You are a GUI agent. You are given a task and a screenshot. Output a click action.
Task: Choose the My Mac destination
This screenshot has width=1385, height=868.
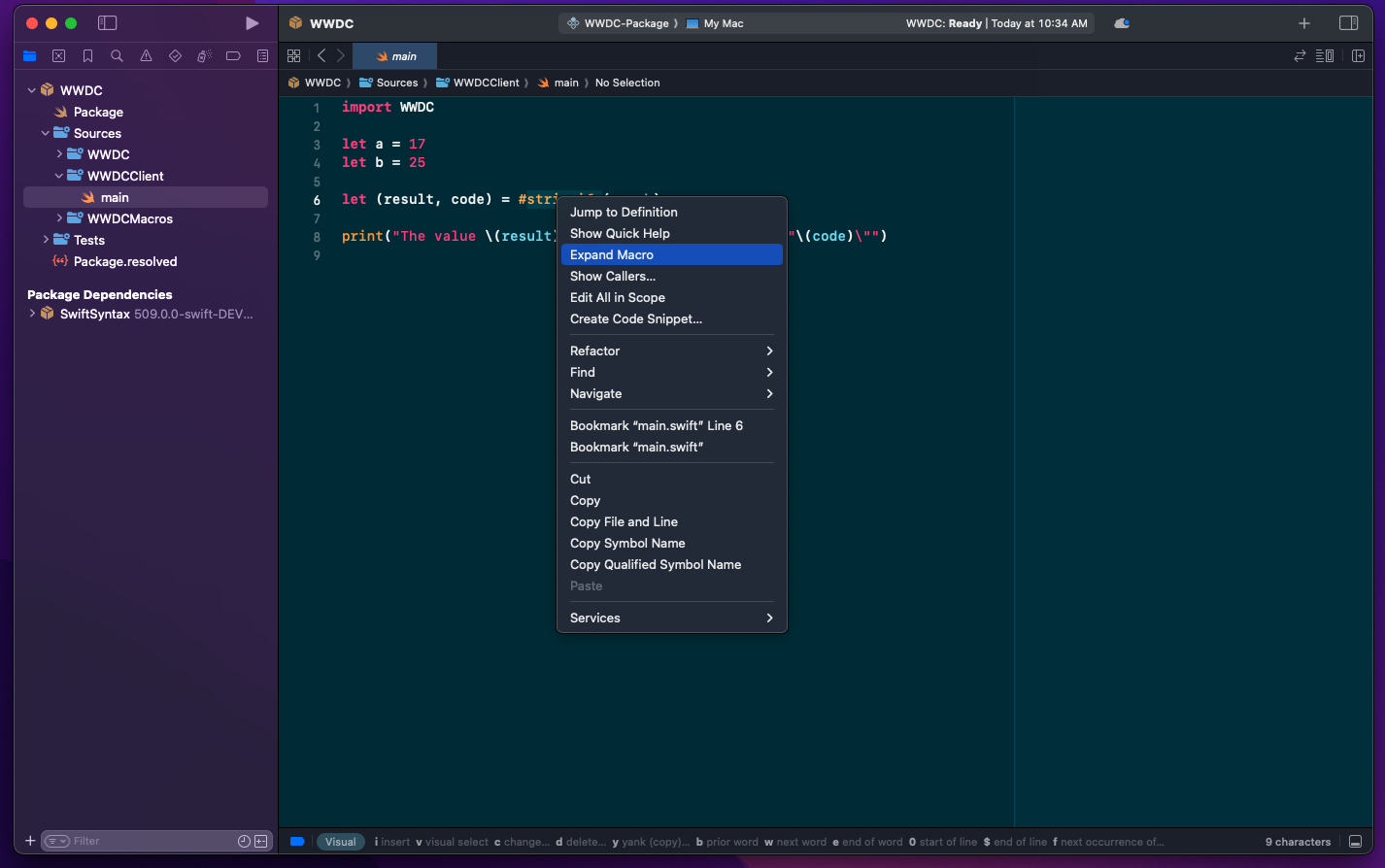pos(715,23)
